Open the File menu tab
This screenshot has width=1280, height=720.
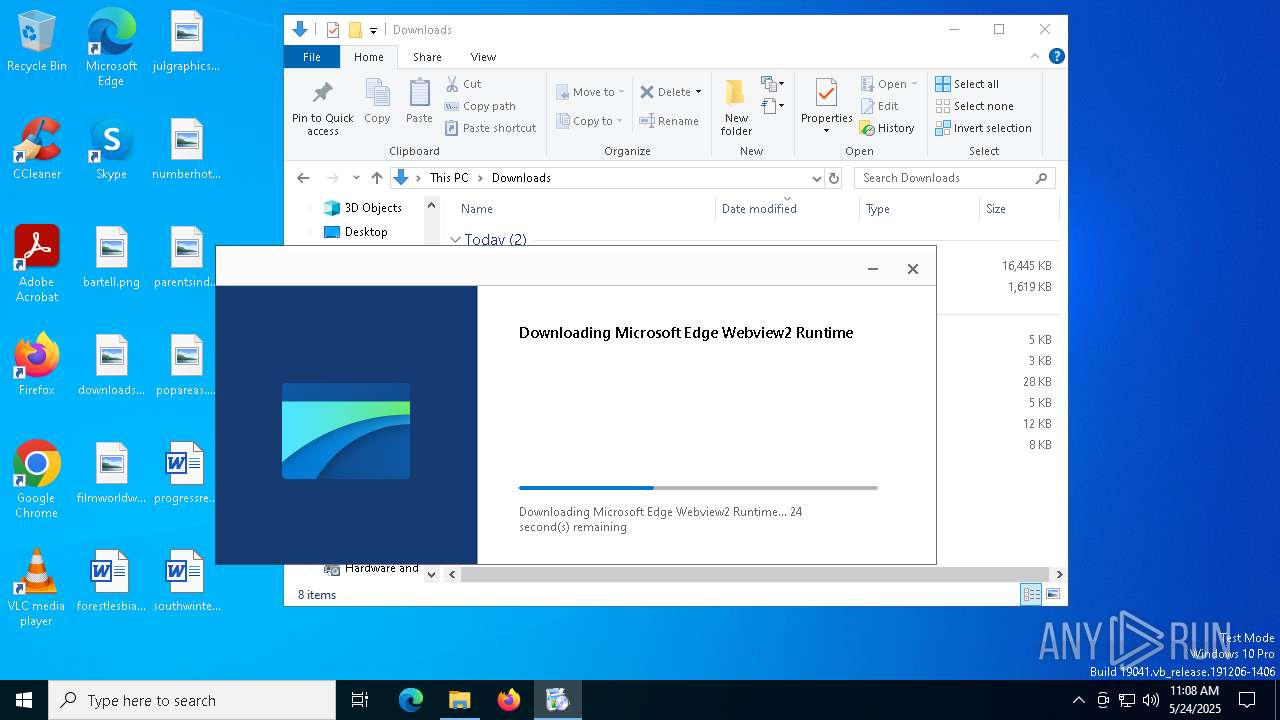tap(312, 57)
